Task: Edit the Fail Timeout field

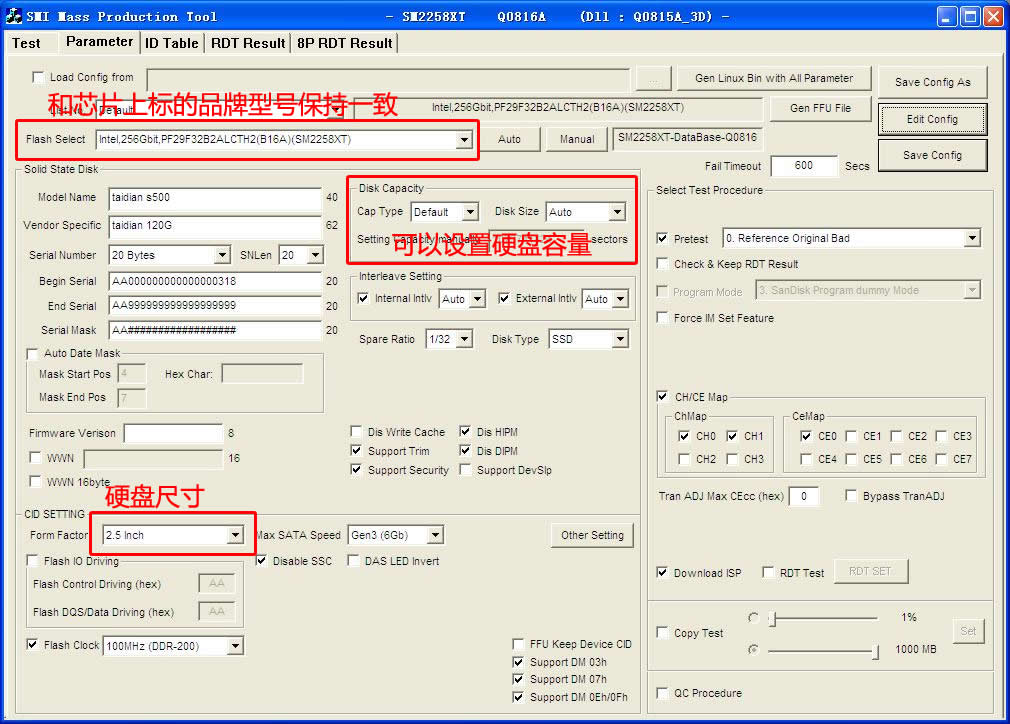Action: (804, 166)
